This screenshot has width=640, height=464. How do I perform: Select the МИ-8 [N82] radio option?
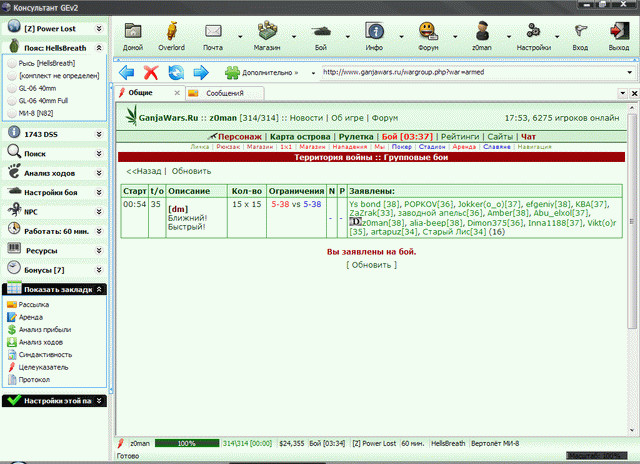point(12,113)
